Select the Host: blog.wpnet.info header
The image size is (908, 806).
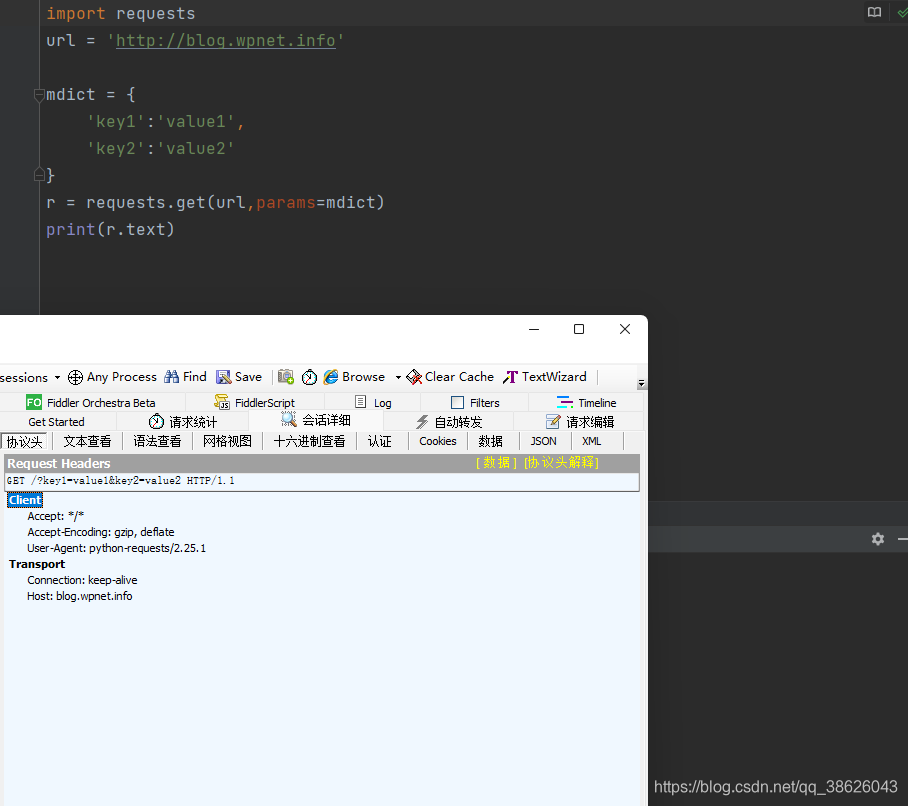[x=79, y=596]
